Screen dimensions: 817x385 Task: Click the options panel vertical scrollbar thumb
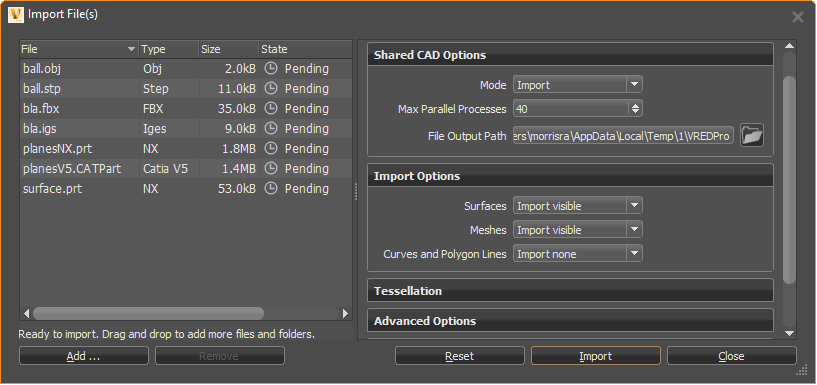coord(789,180)
